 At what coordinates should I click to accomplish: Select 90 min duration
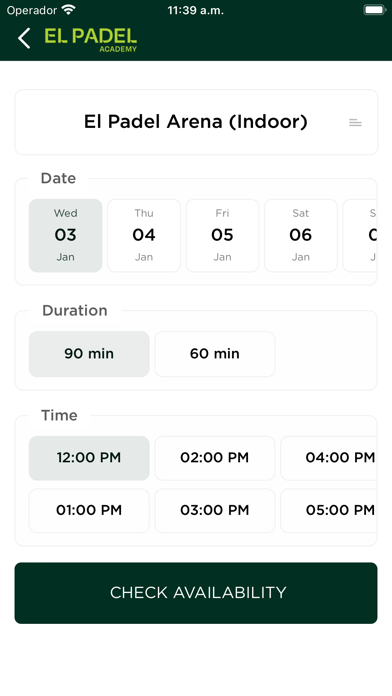(89, 354)
